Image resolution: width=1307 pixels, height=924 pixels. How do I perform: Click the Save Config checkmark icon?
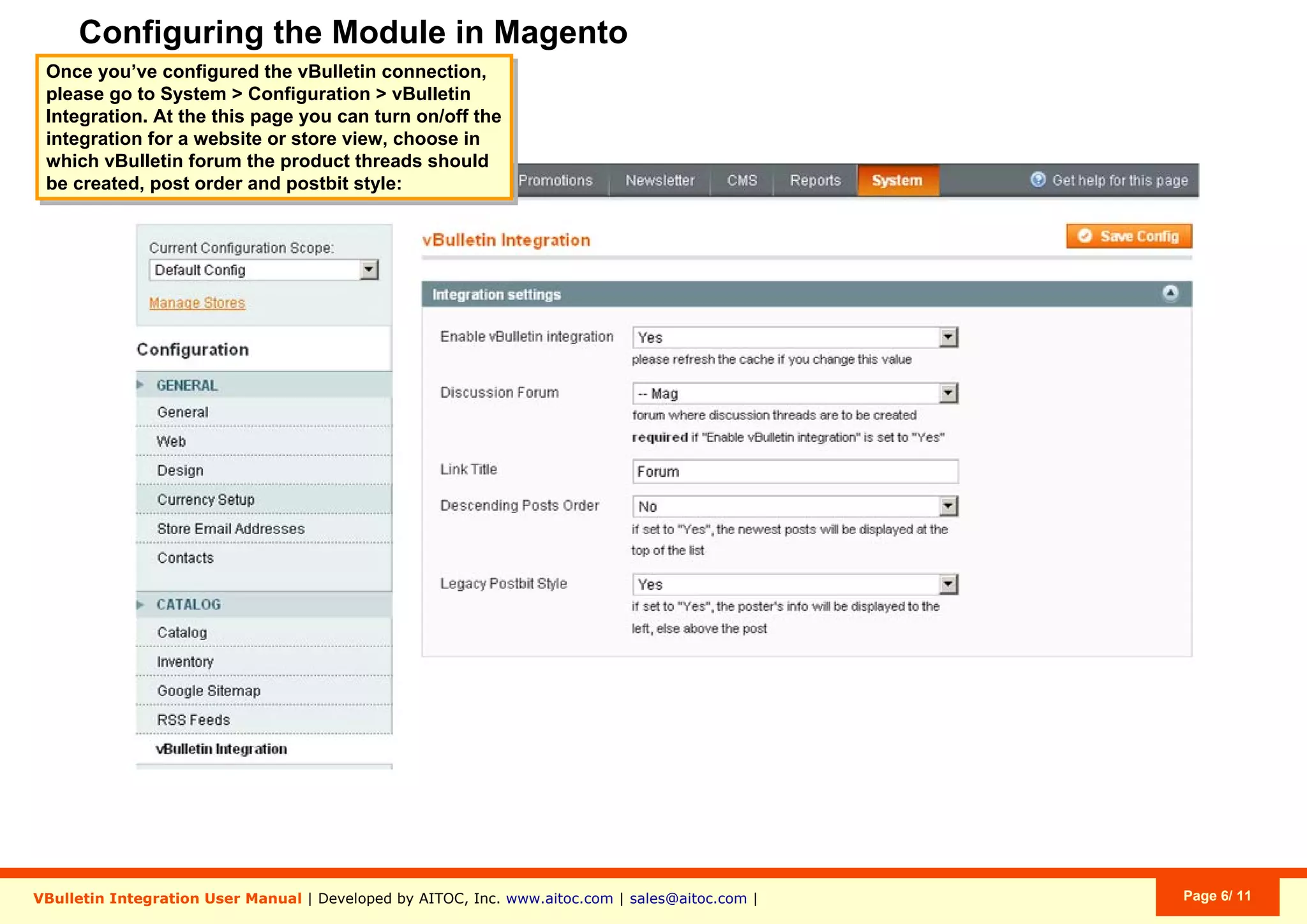(x=1085, y=236)
